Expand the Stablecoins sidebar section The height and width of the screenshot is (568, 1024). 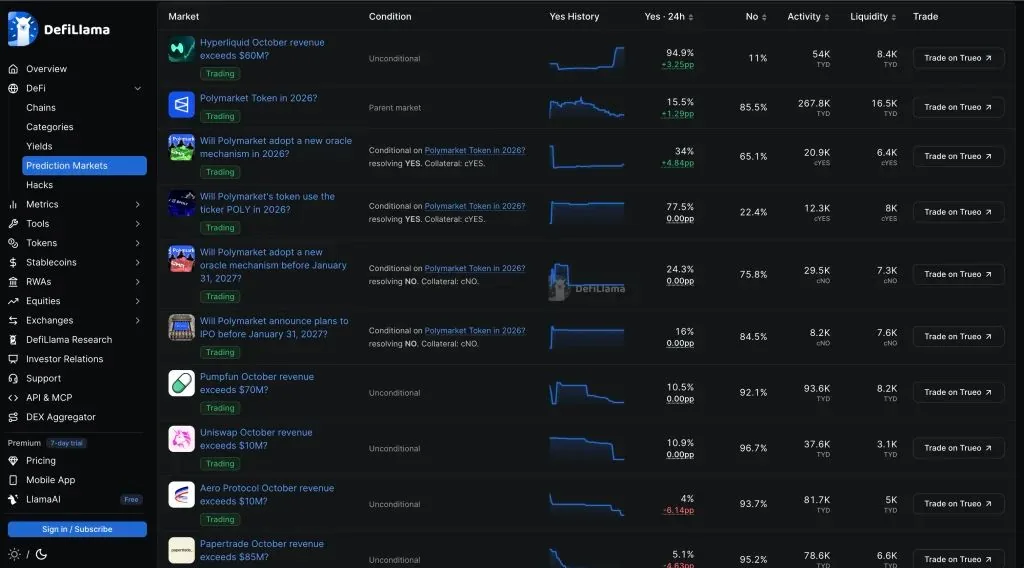click(x=137, y=262)
